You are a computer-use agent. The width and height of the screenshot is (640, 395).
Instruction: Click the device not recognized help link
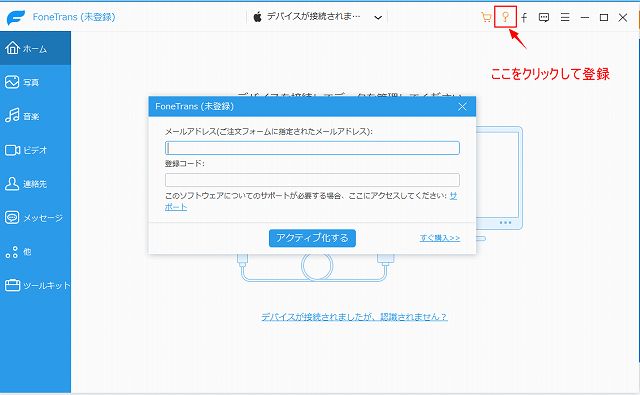pos(354,317)
